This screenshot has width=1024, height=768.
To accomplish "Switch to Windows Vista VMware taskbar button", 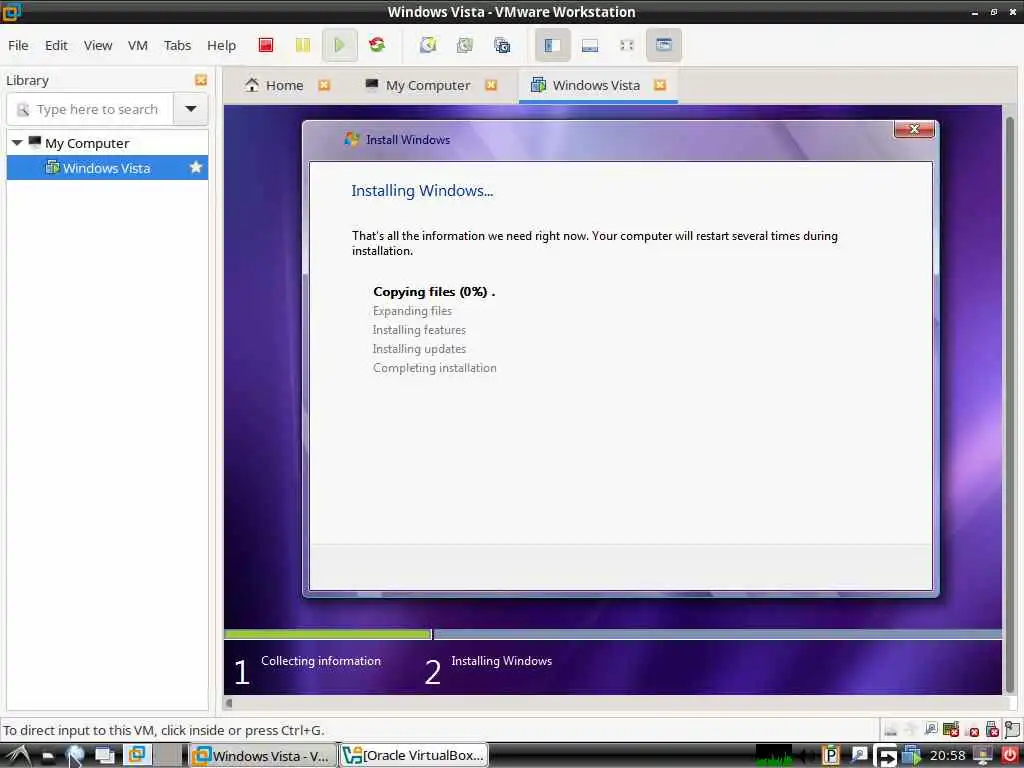I will click(263, 756).
